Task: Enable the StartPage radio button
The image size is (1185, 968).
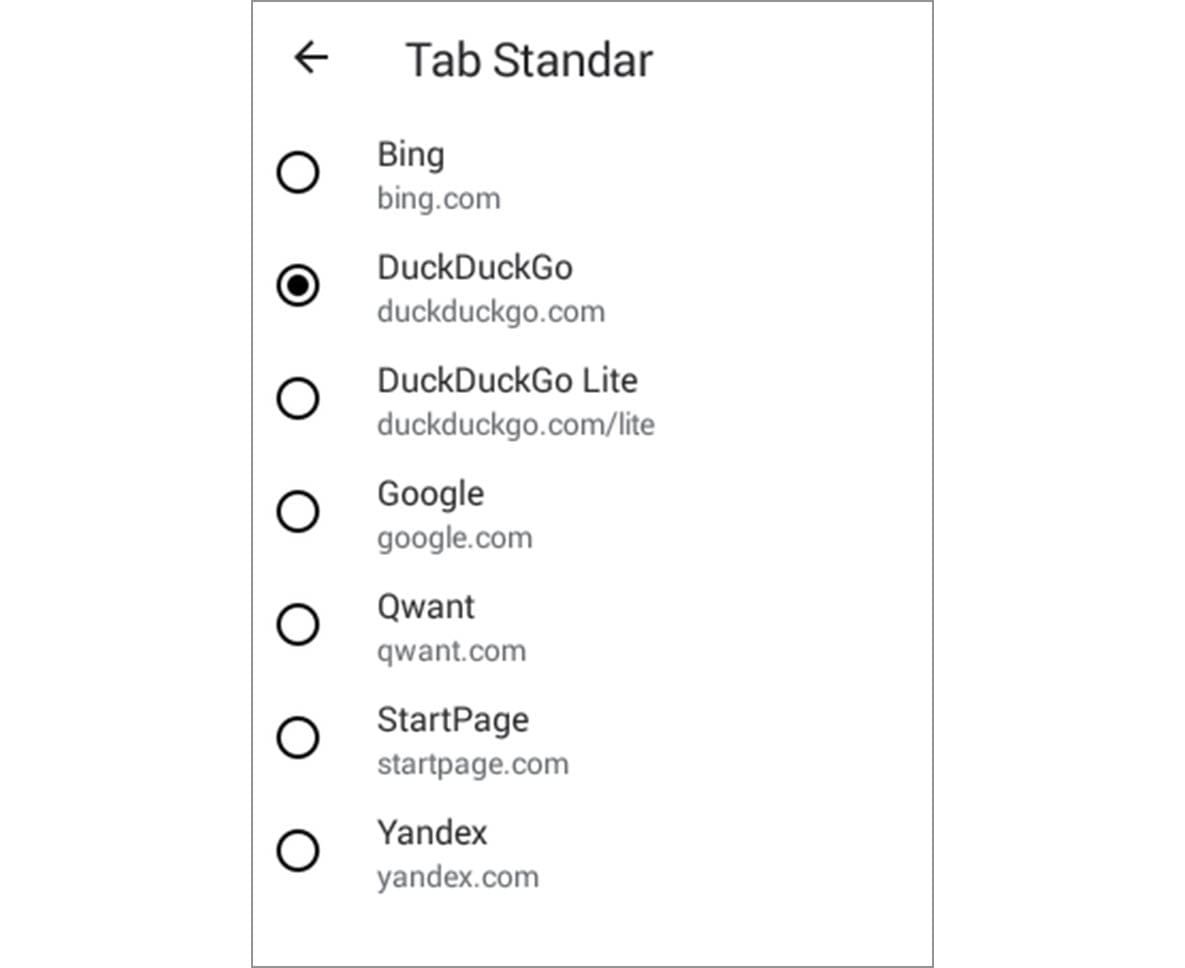Action: [x=298, y=738]
